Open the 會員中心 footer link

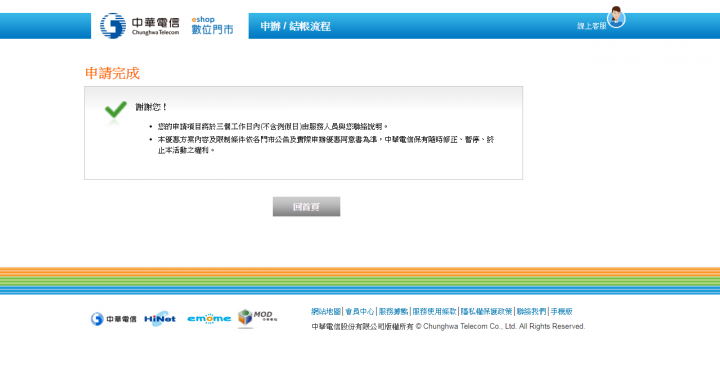360,311
